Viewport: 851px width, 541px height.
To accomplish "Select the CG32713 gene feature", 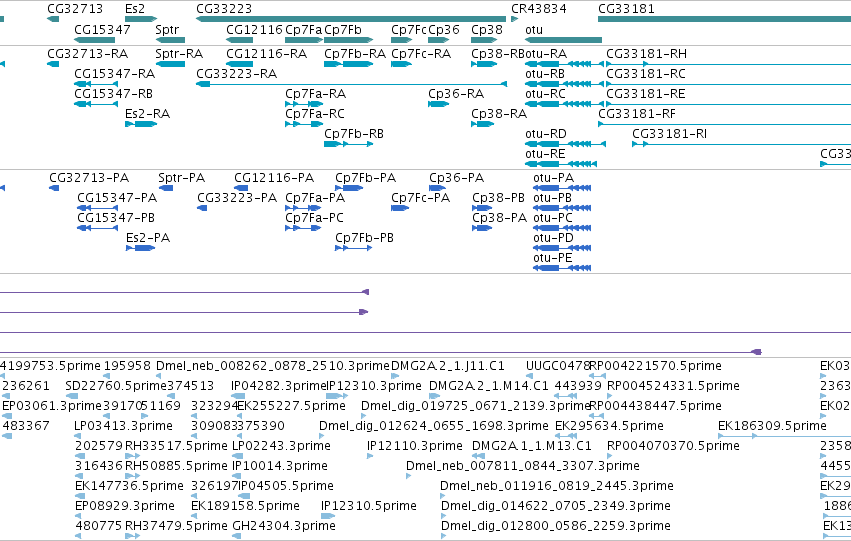I will [x=53, y=19].
